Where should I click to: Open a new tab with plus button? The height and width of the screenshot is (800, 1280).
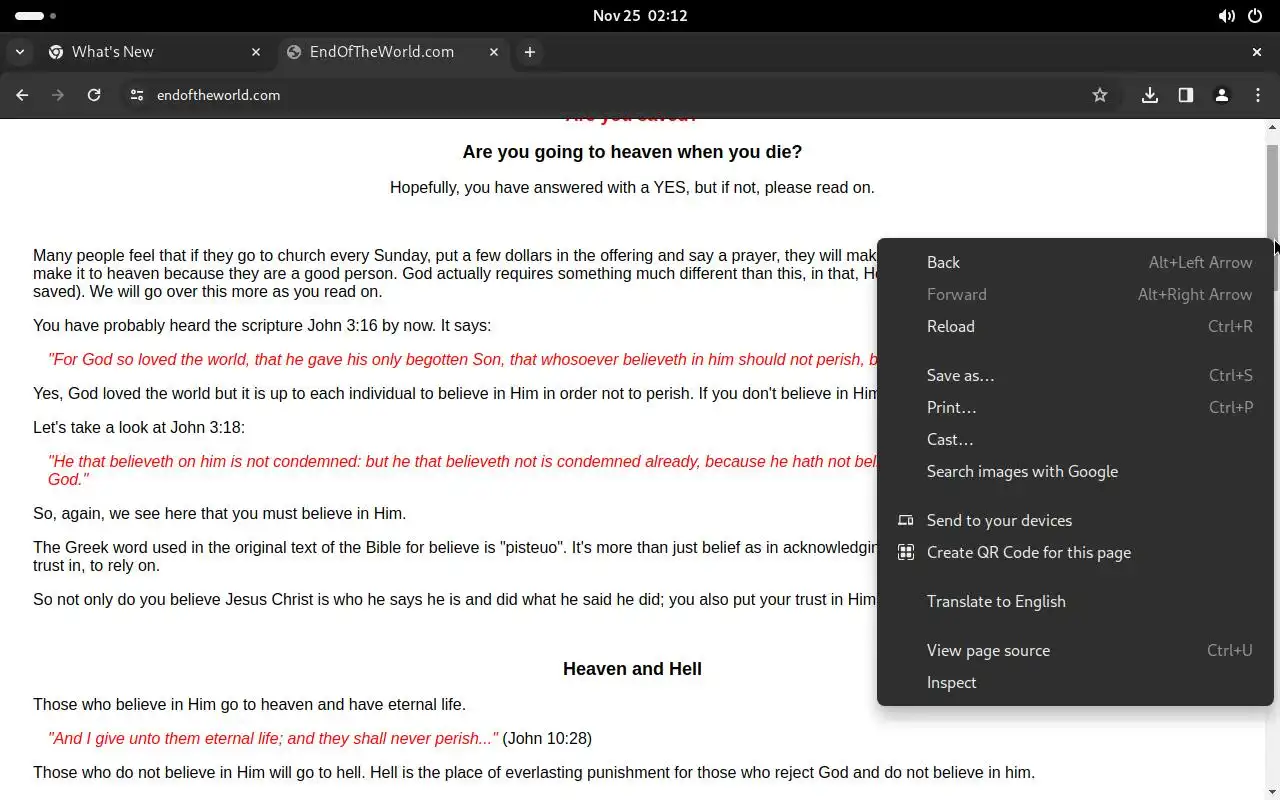(530, 52)
